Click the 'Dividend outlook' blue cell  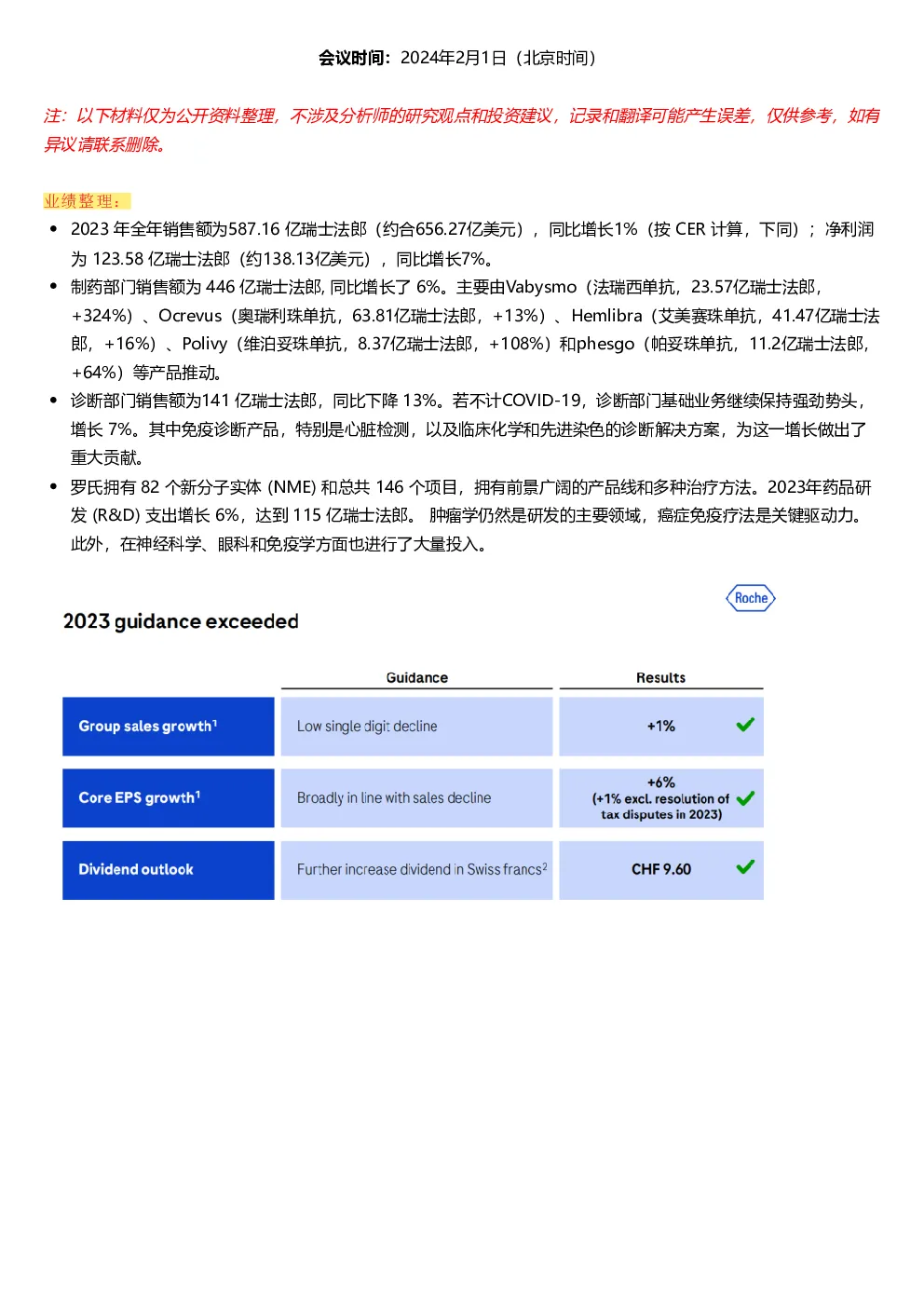click(169, 869)
